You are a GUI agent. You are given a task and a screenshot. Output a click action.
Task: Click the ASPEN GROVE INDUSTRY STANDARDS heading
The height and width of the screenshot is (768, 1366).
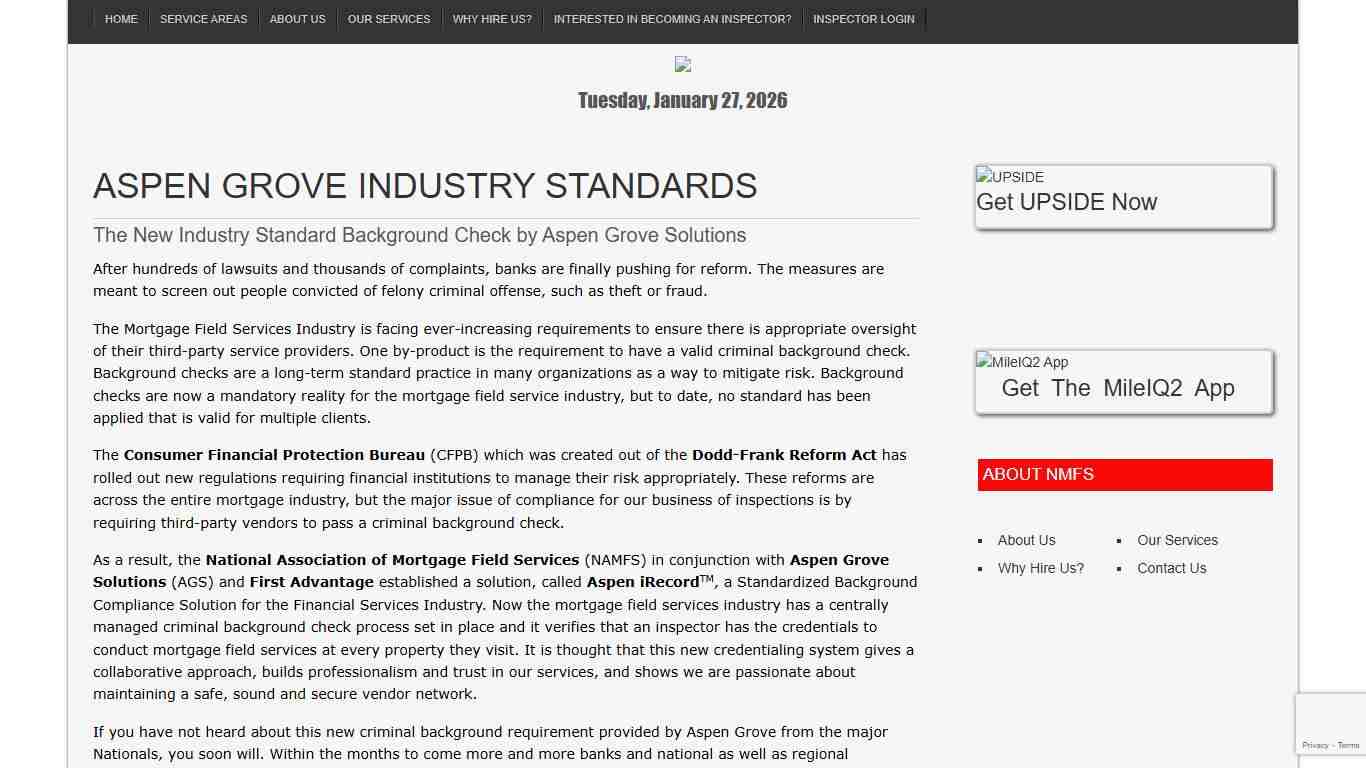(425, 186)
